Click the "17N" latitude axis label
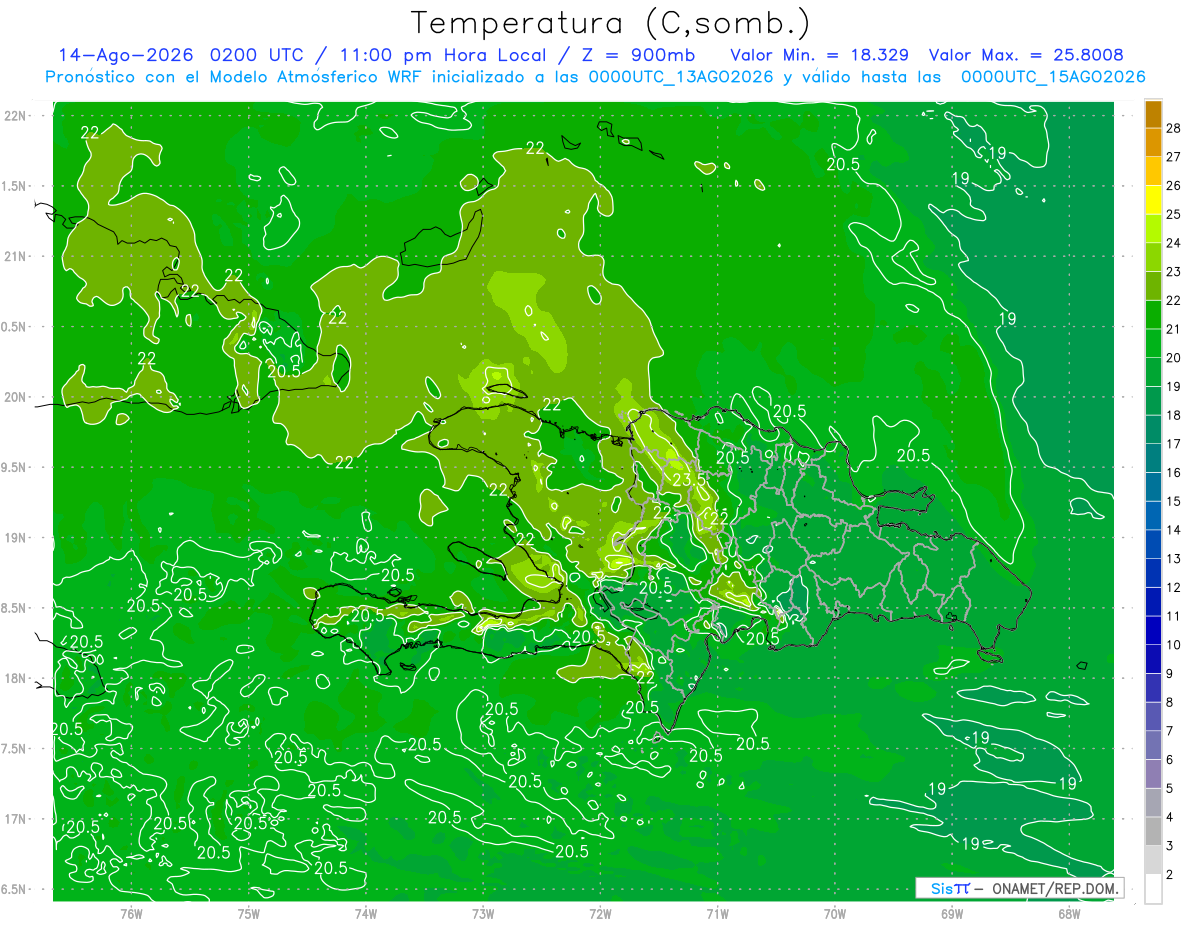Image resolution: width=1200 pixels, height=927 pixels. [x=15, y=820]
